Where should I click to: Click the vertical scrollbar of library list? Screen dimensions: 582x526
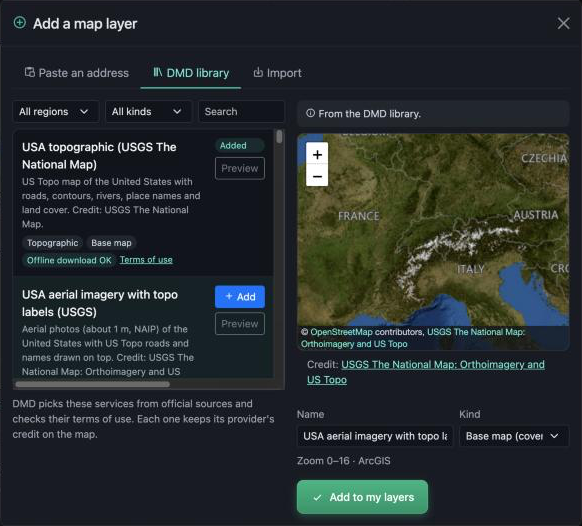click(279, 136)
